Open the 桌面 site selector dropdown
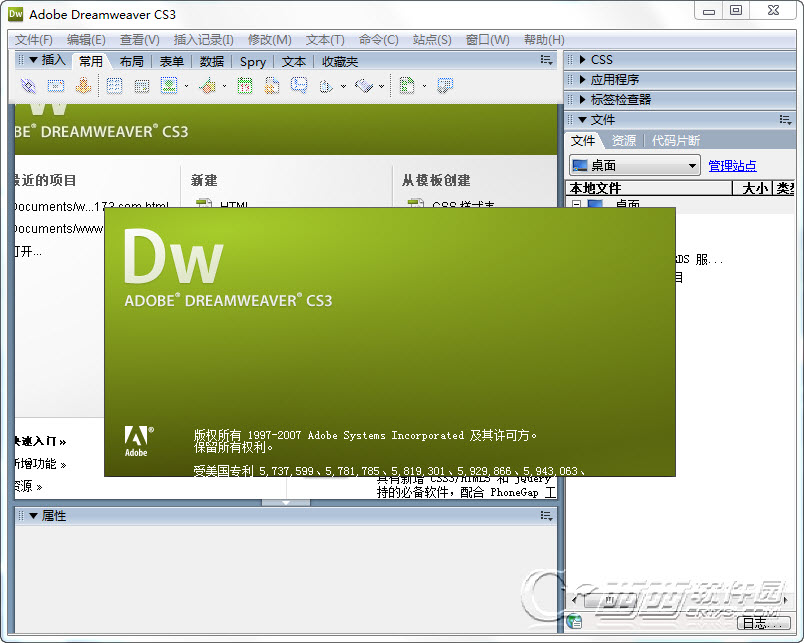Viewport: 804px width, 643px height. point(635,166)
